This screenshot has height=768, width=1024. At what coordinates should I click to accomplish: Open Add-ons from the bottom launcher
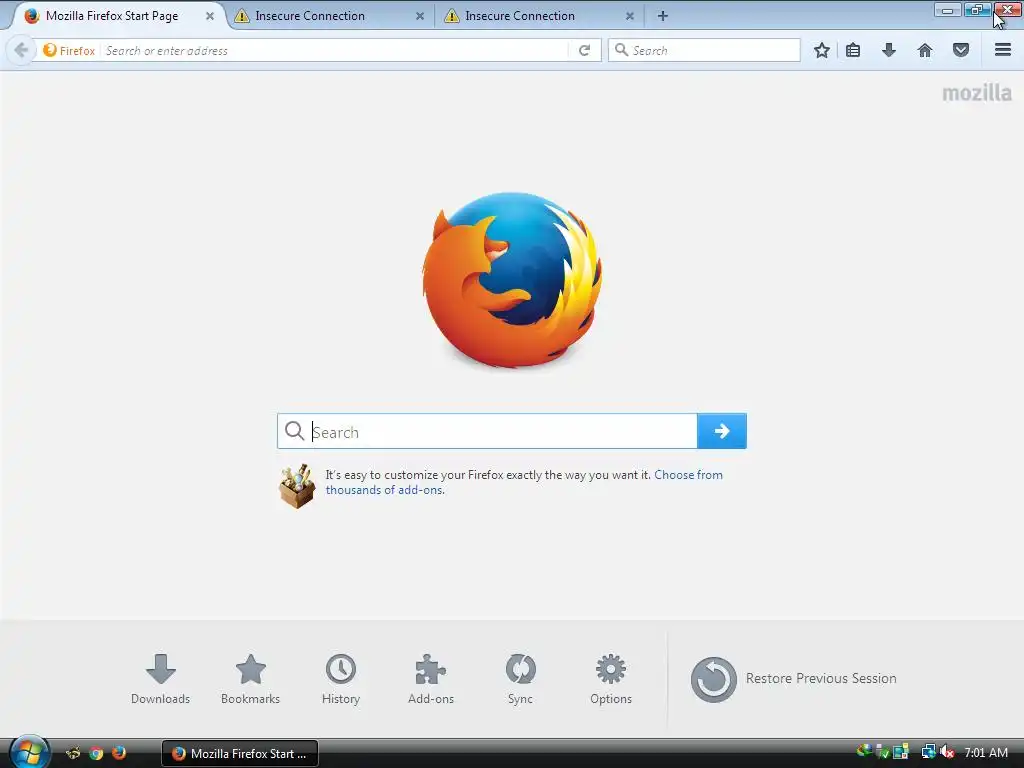pyautogui.click(x=430, y=679)
